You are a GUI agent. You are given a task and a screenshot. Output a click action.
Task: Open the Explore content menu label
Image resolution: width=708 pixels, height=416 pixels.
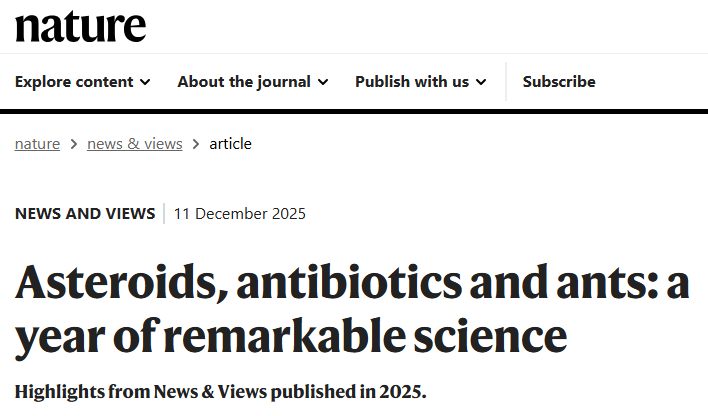[x=74, y=82]
